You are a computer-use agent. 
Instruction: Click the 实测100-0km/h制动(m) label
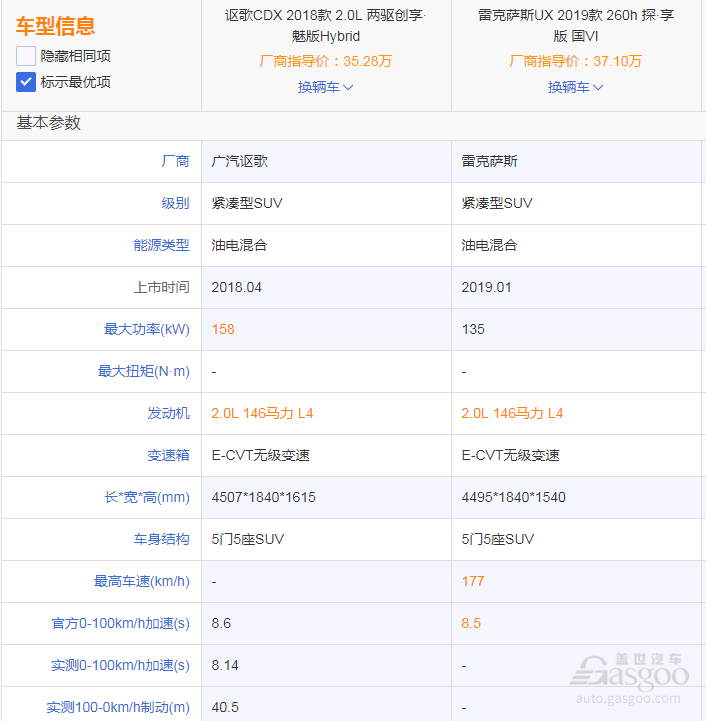pyautogui.click(x=118, y=707)
